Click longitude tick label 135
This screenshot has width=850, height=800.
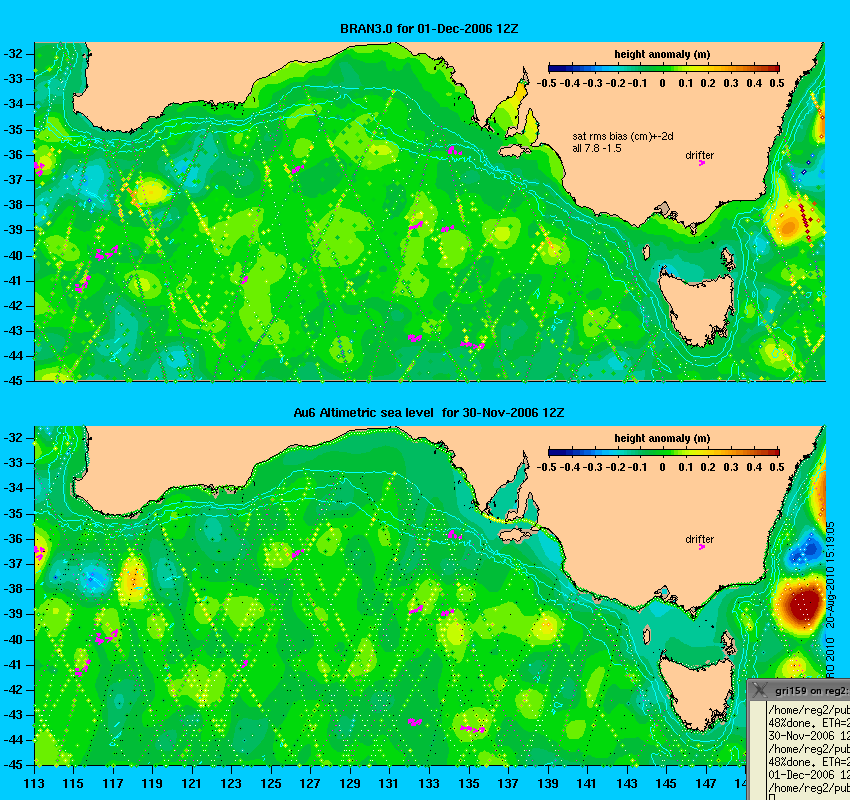pos(468,784)
